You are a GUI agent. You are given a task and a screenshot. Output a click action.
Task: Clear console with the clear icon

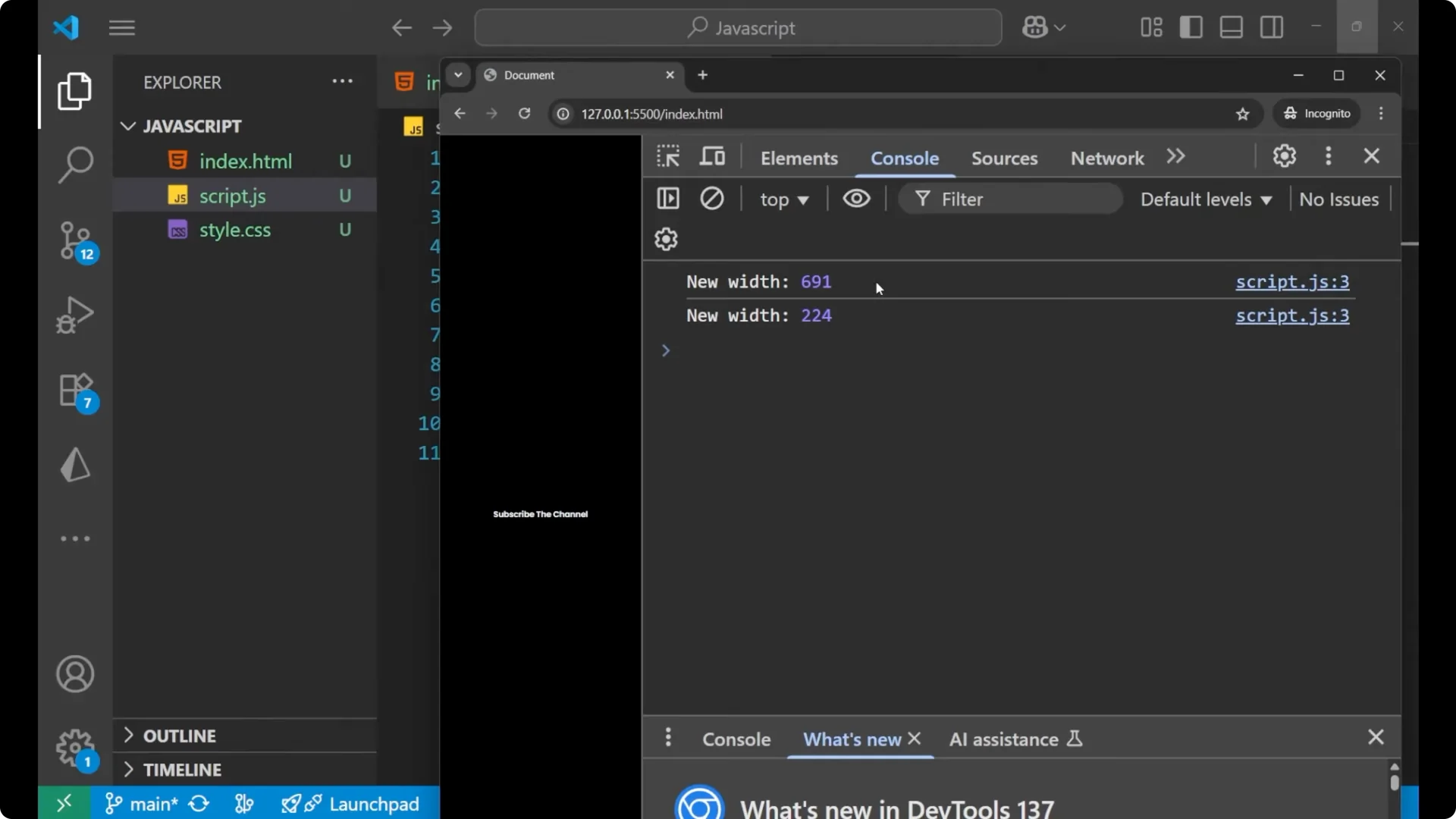tap(711, 199)
